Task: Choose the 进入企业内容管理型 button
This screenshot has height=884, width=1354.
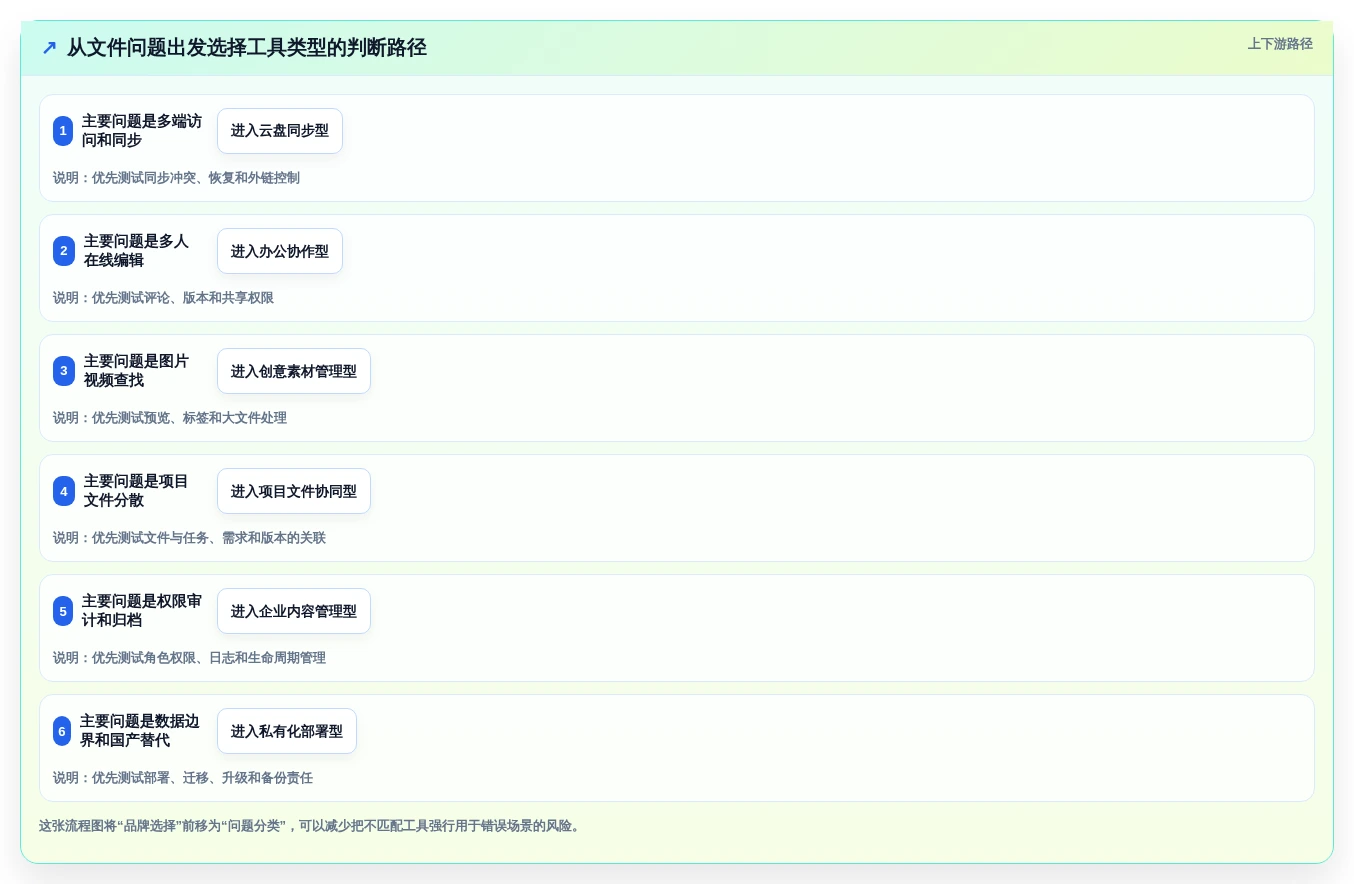Action: [x=294, y=611]
